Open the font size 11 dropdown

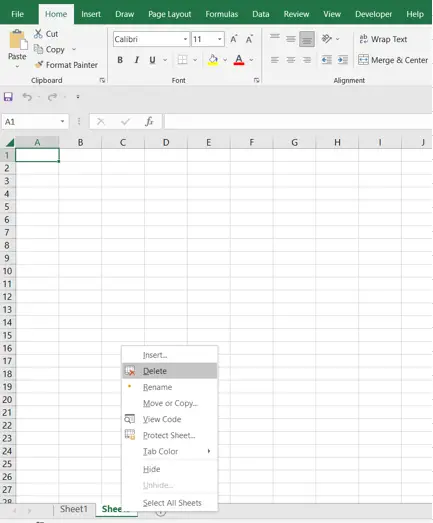click(x=220, y=39)
